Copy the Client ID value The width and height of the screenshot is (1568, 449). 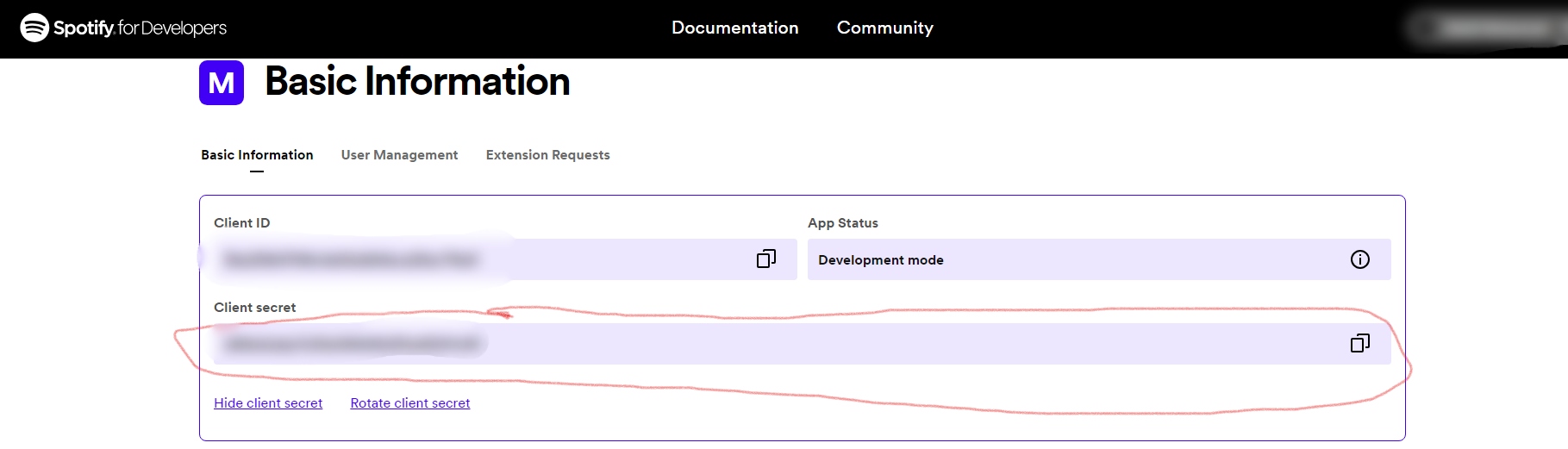point(765,259)
